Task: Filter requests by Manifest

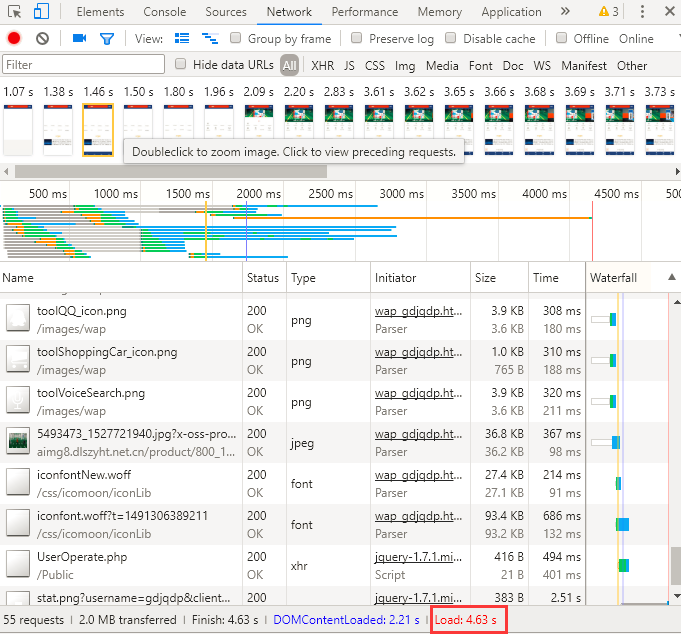Action: point(584,66)
